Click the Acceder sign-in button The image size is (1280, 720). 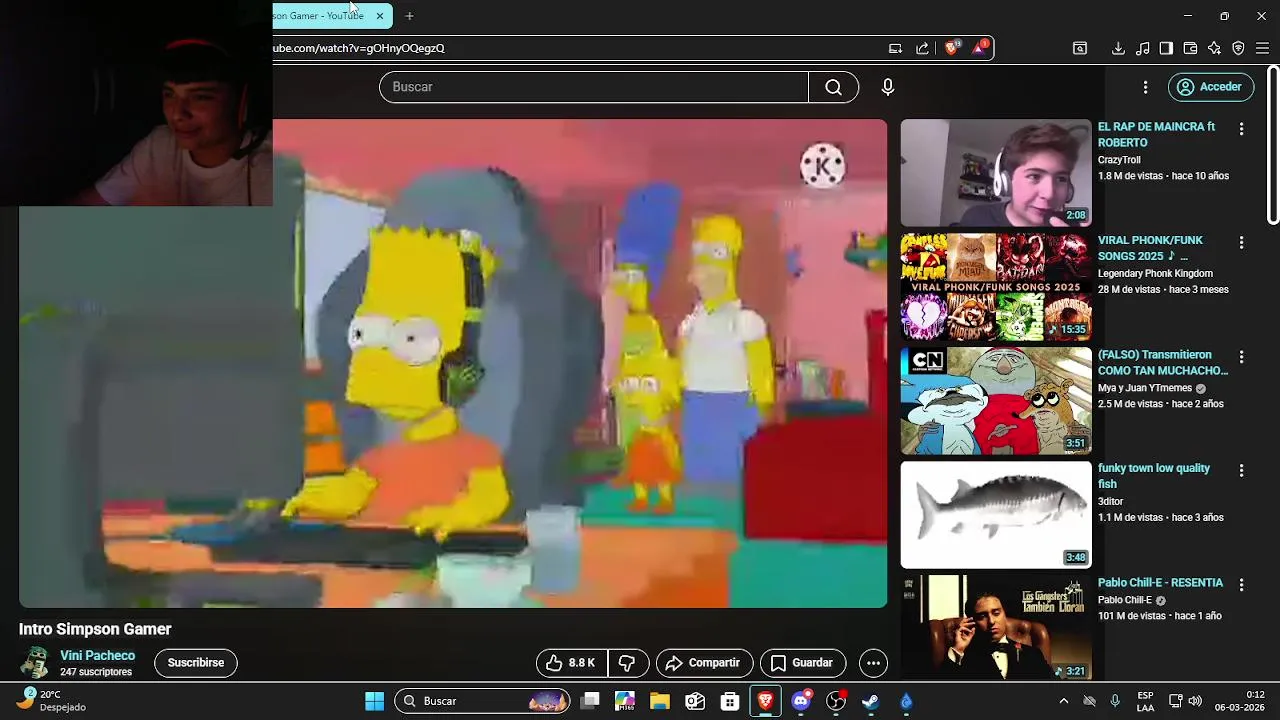(1211, 87)
